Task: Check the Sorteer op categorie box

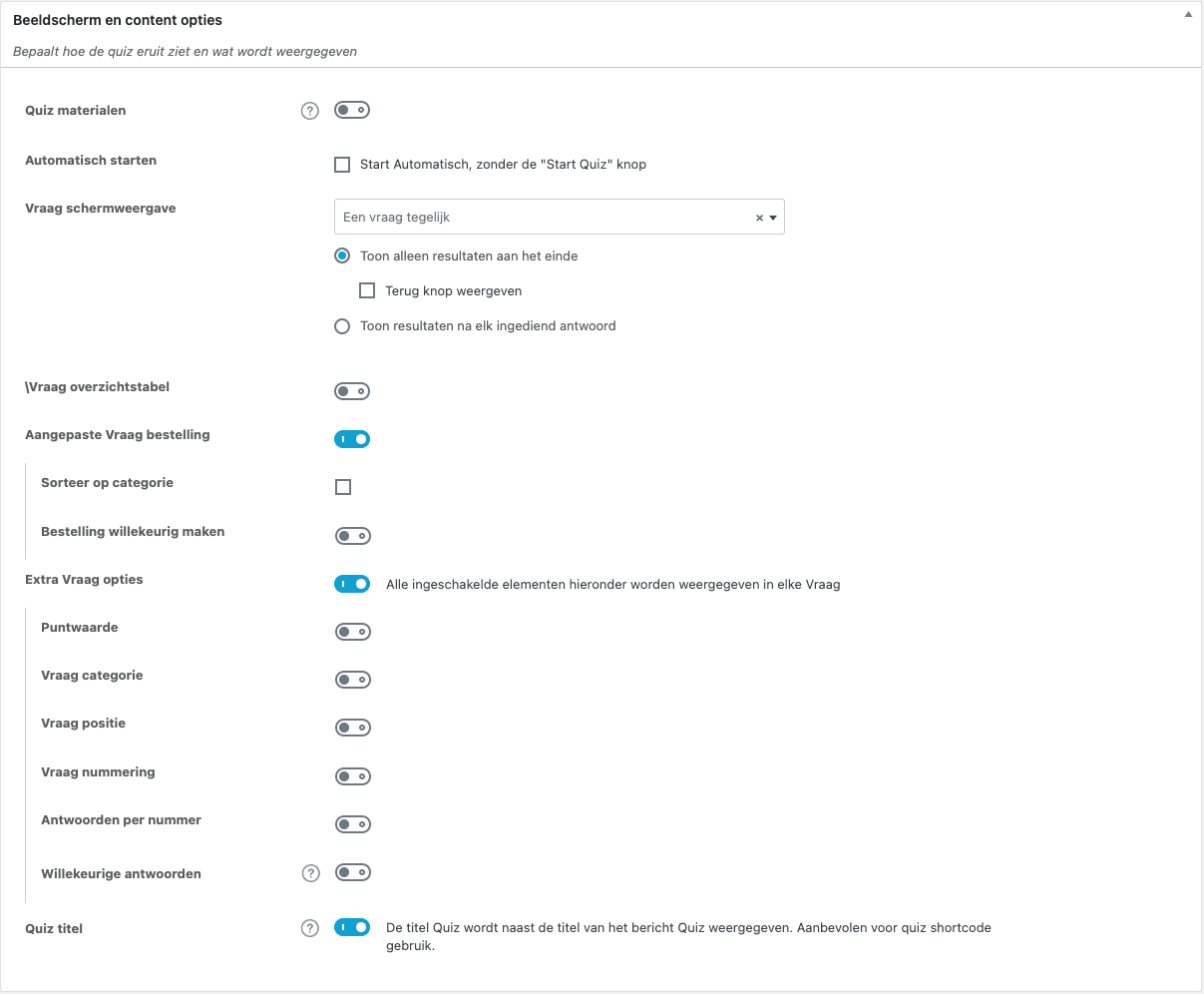Action: click(343, 487)
